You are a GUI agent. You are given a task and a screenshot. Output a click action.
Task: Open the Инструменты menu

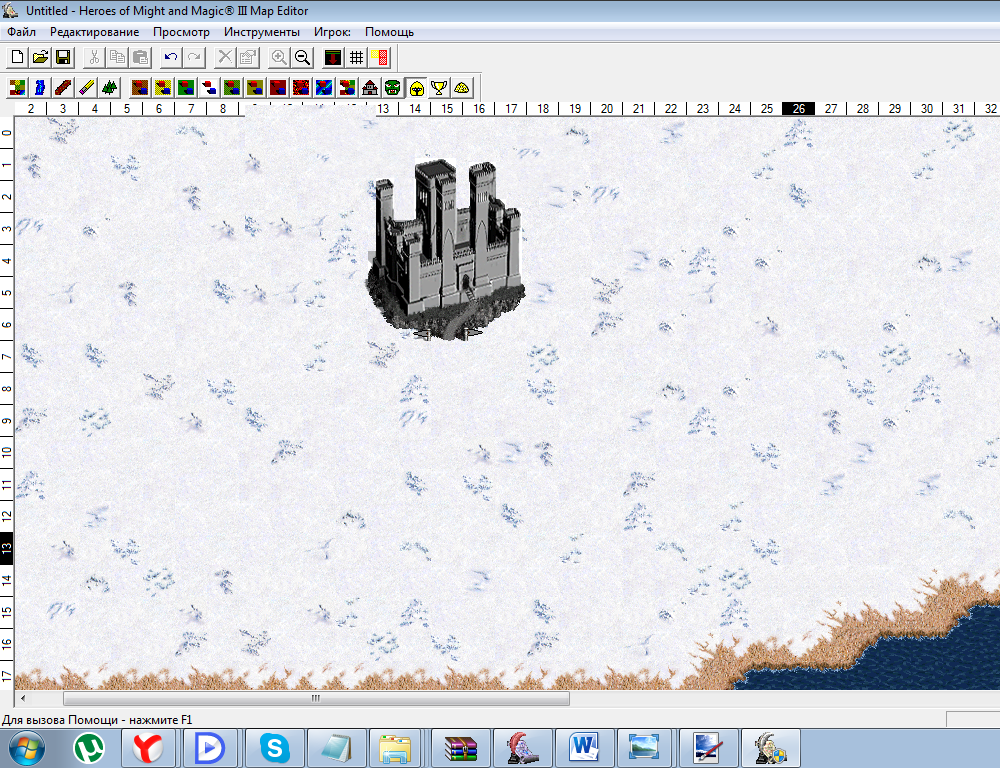pyautogui.click(x=261, y=32)
